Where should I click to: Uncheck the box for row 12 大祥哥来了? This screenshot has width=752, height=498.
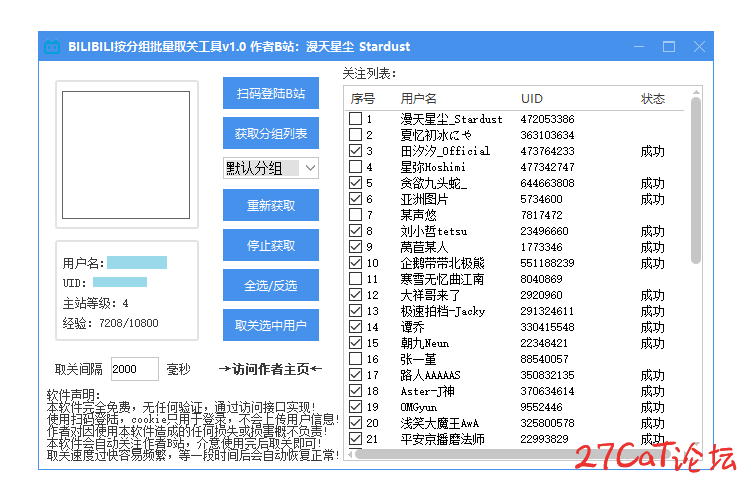click(x=355, y=295)
